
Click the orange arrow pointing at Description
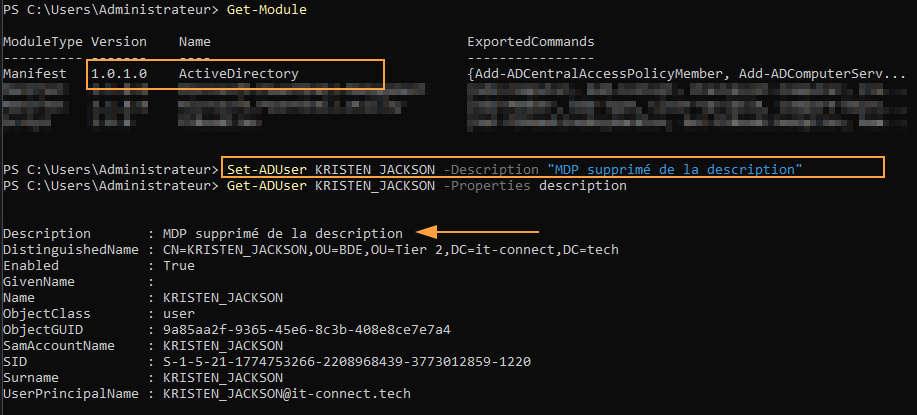[x=450, y=232]
